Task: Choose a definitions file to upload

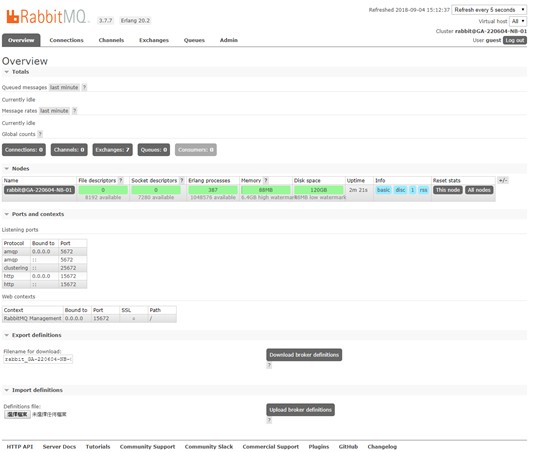Action: tap(17, 415)
